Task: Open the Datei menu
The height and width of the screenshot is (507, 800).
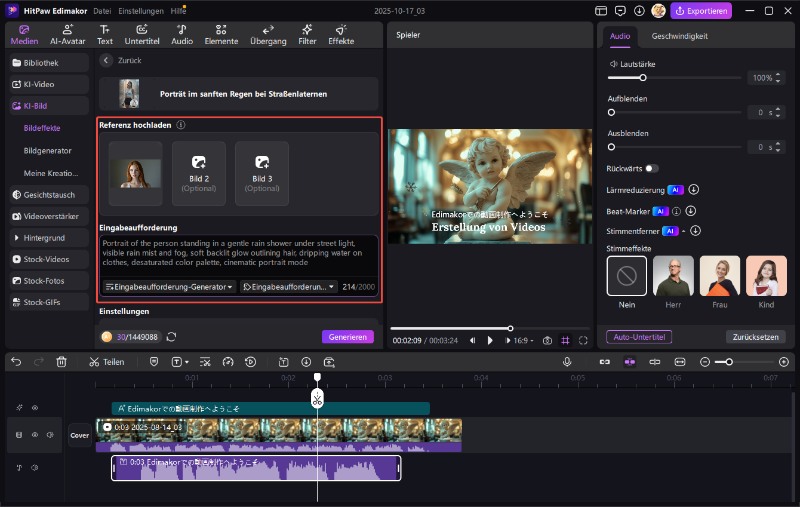Action: coord(102,10)
